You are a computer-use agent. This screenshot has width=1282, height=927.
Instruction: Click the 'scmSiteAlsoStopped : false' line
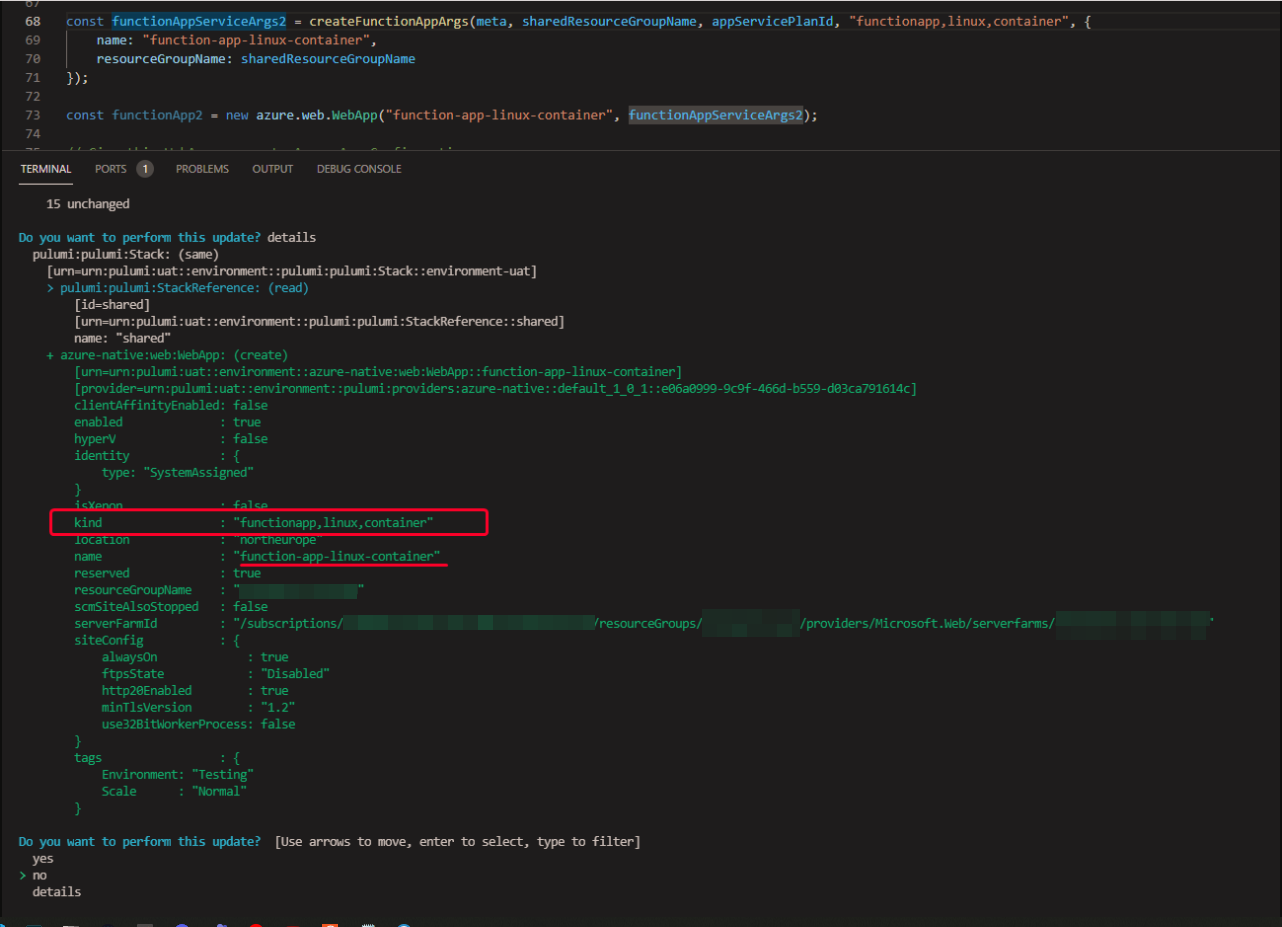point(171,607)
